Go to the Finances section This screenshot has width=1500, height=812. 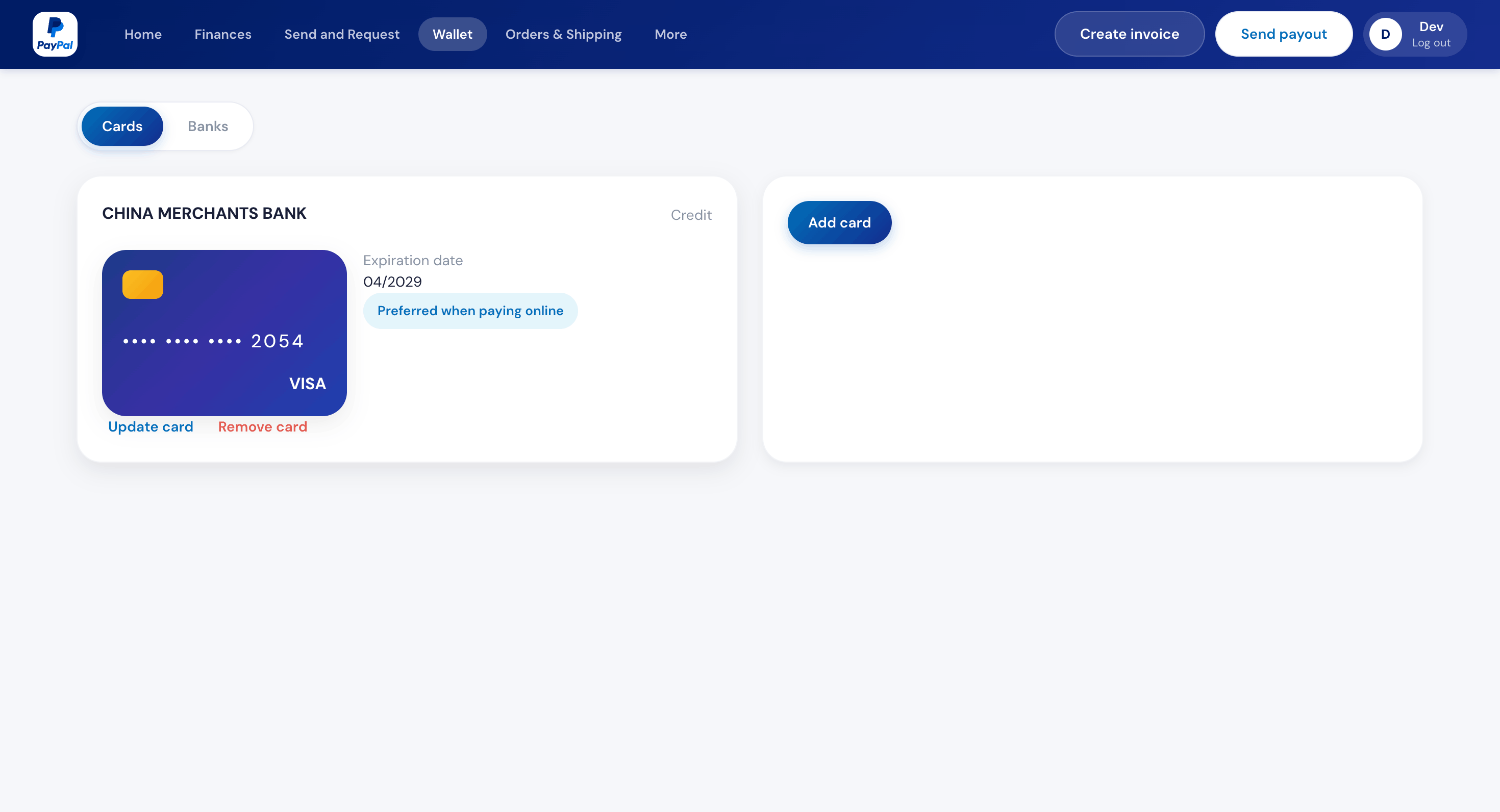point(223,34)
